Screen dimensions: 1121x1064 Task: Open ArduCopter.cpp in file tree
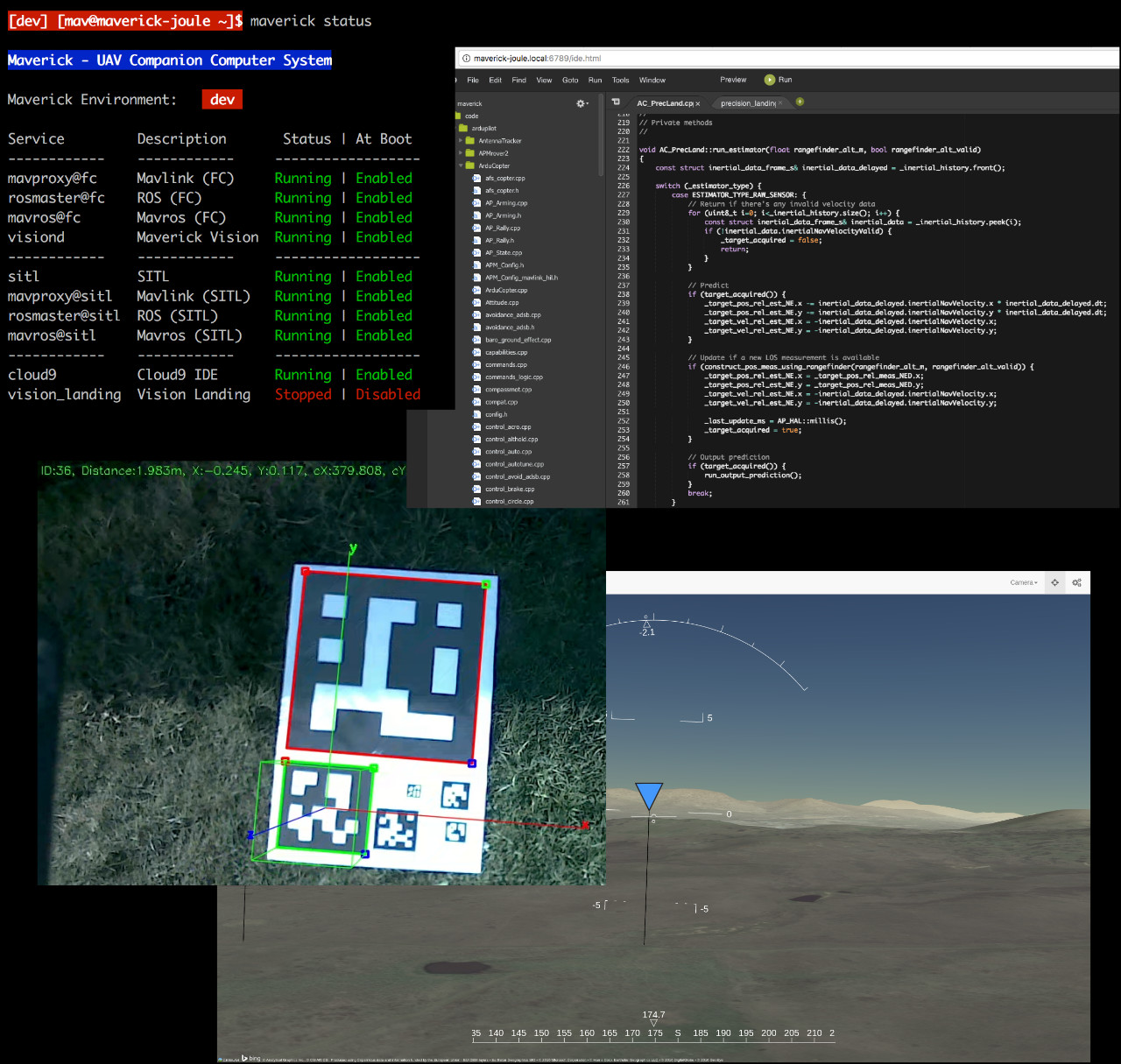point(506,290)
